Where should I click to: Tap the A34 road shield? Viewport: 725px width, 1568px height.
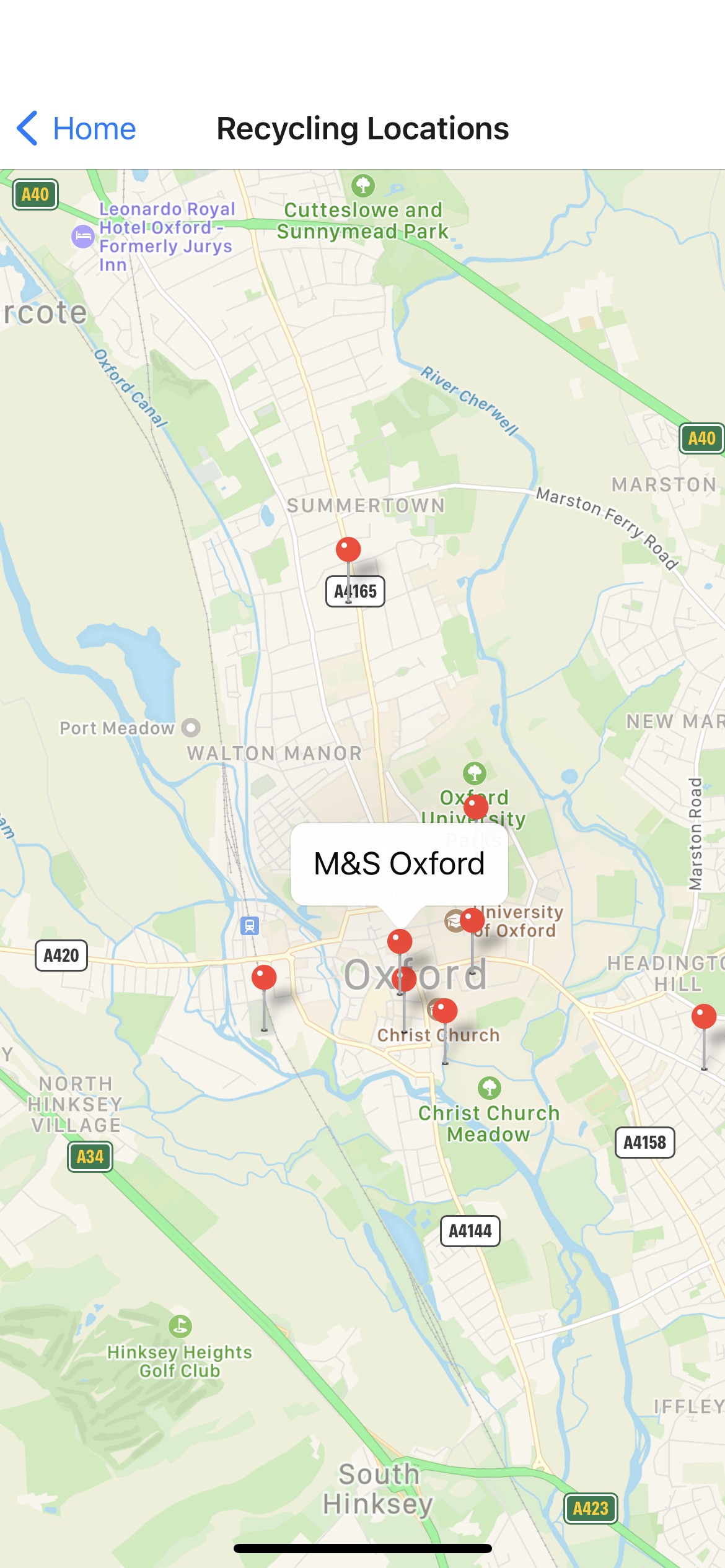tap(90, 1156)
